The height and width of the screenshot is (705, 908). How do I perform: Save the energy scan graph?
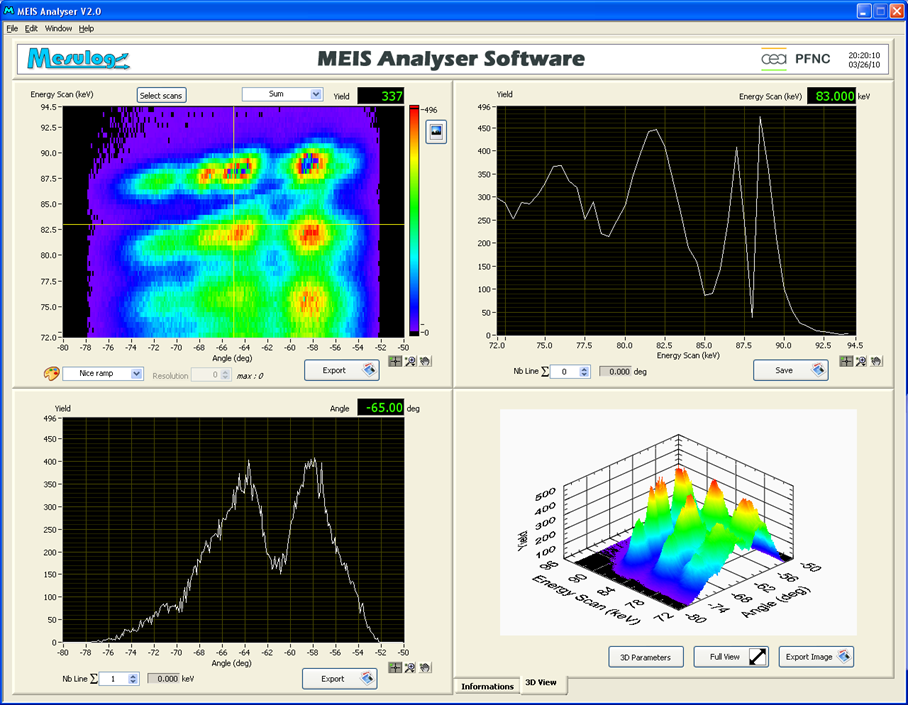click(790, 370)
